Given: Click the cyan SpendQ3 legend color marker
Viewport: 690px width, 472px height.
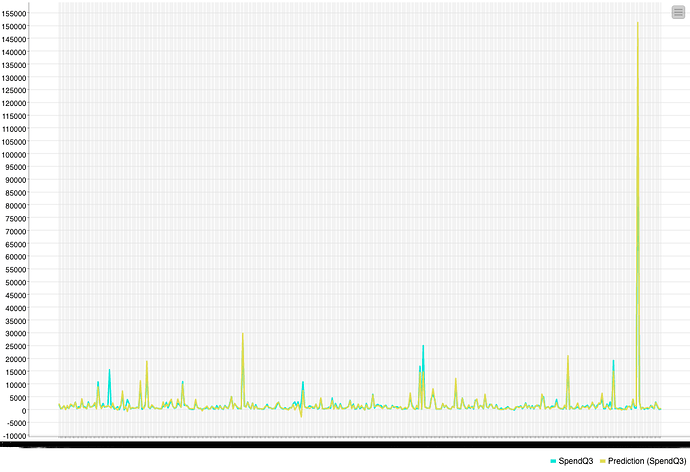Looking at the screenshot, I should click(553, 461).
